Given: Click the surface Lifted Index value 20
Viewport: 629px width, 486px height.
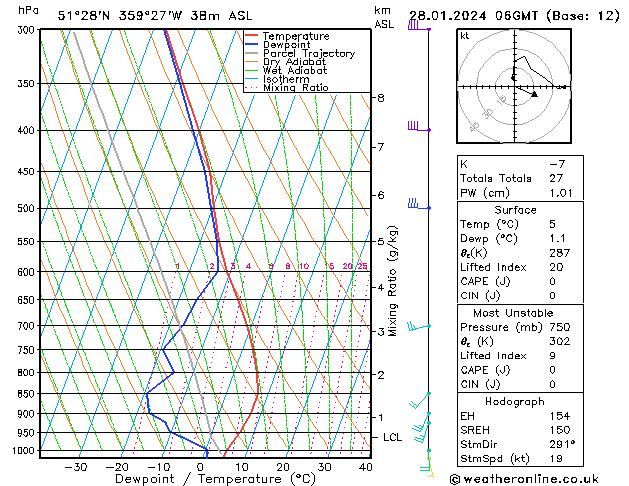Looking at the screenshot, I should 556,267.
